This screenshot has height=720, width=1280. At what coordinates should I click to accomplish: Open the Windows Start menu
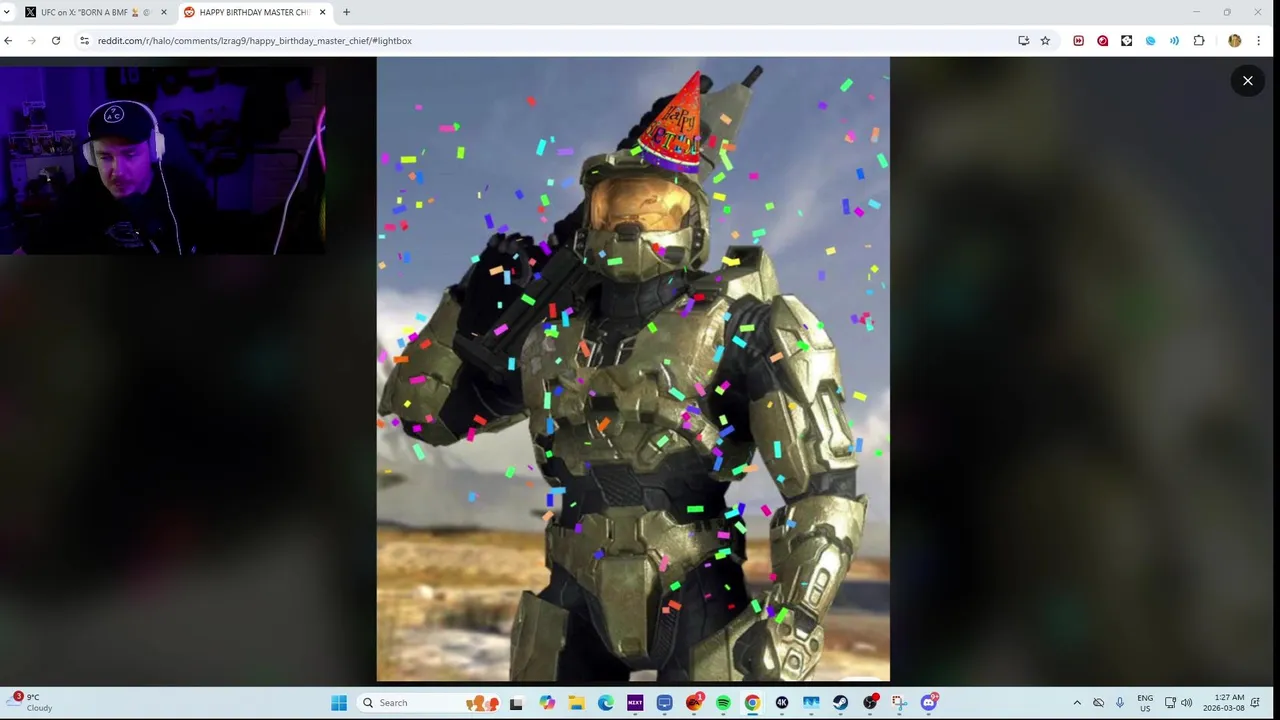click(x=339, y=702)
